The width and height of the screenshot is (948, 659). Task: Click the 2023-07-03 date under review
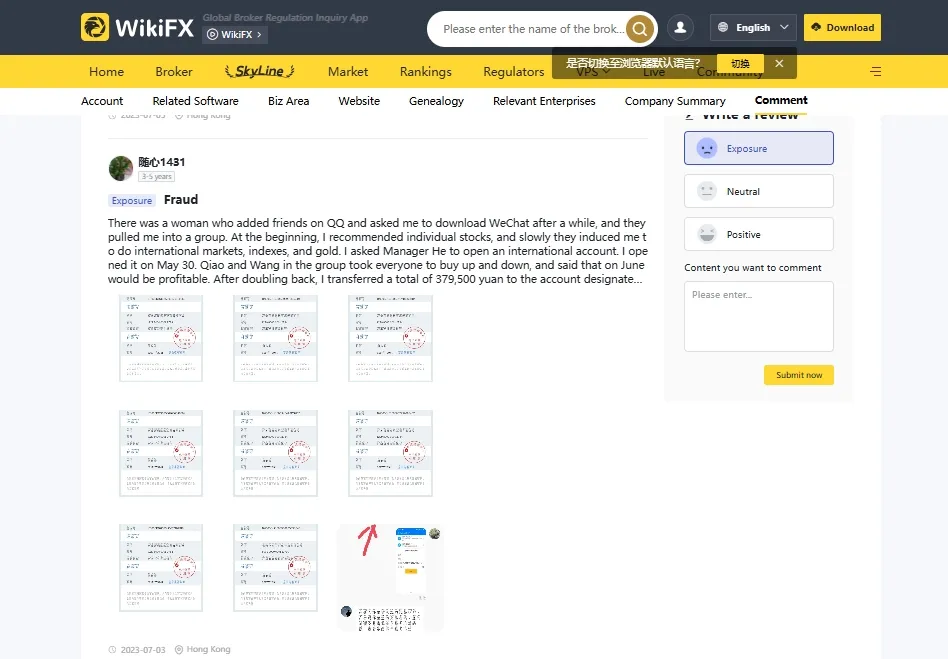pyautogui.click(x=143, y=649)
